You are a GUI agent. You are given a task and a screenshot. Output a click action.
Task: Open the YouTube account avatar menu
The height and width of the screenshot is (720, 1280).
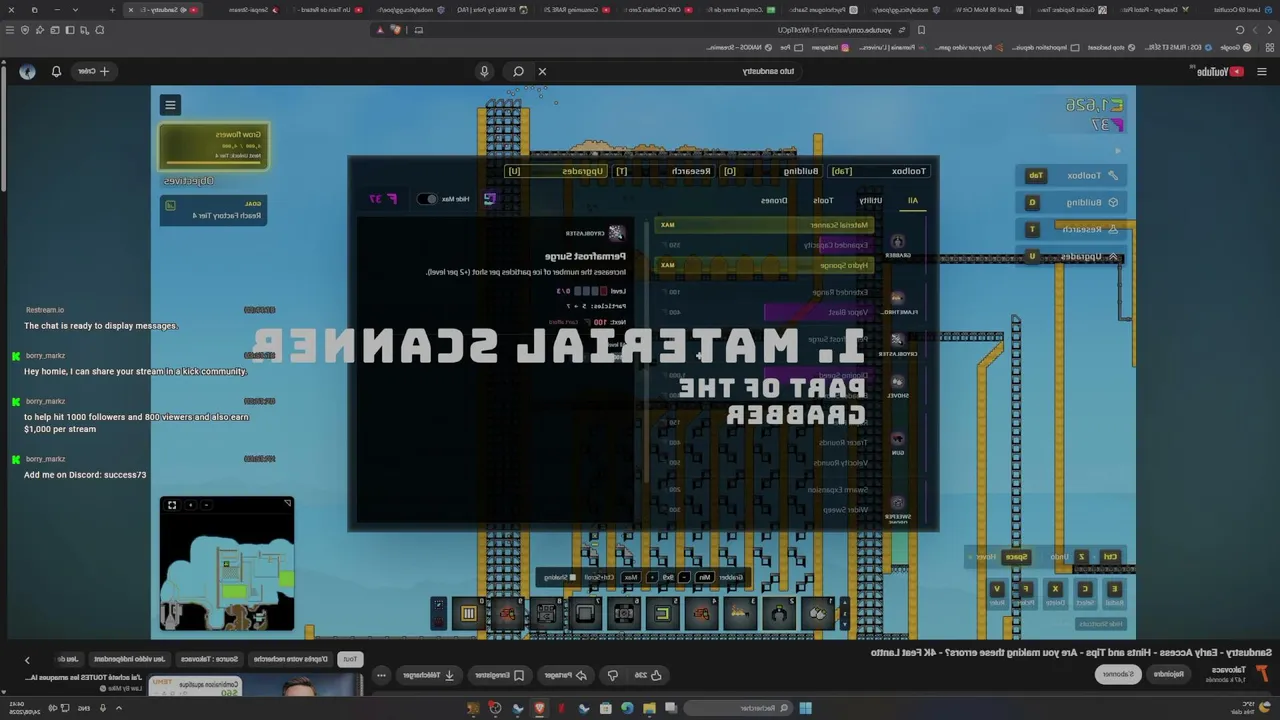point(27,71)
